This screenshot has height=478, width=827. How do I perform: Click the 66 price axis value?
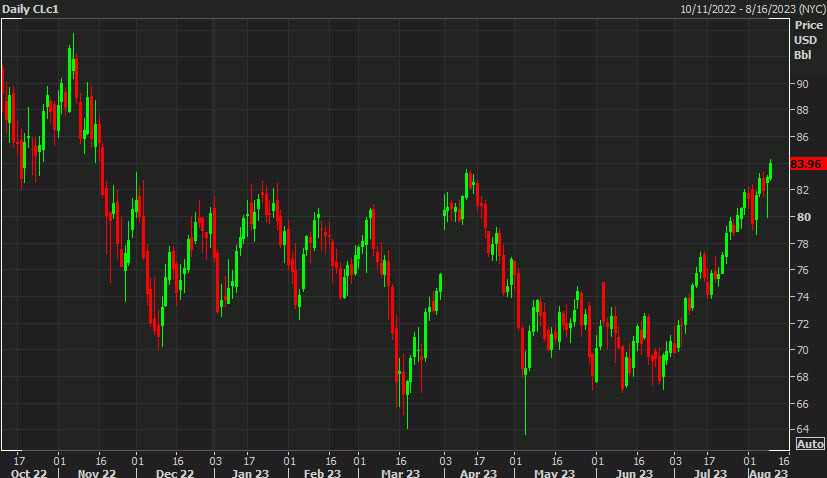[x=802, y=404]
